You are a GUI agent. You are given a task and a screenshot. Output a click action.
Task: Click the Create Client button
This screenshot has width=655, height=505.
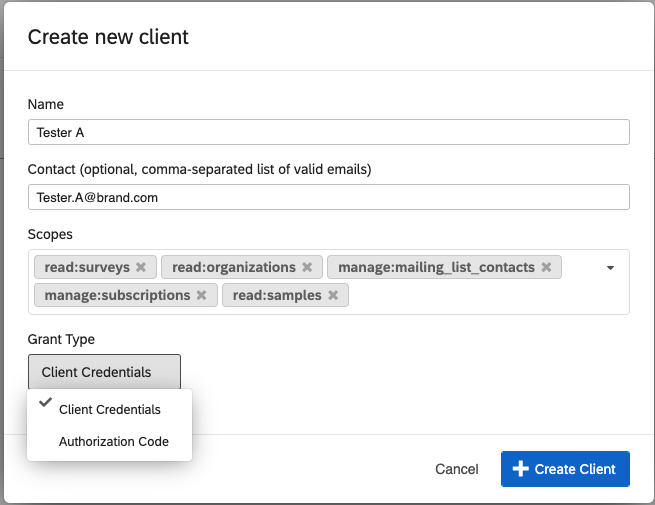coord(565,469)
